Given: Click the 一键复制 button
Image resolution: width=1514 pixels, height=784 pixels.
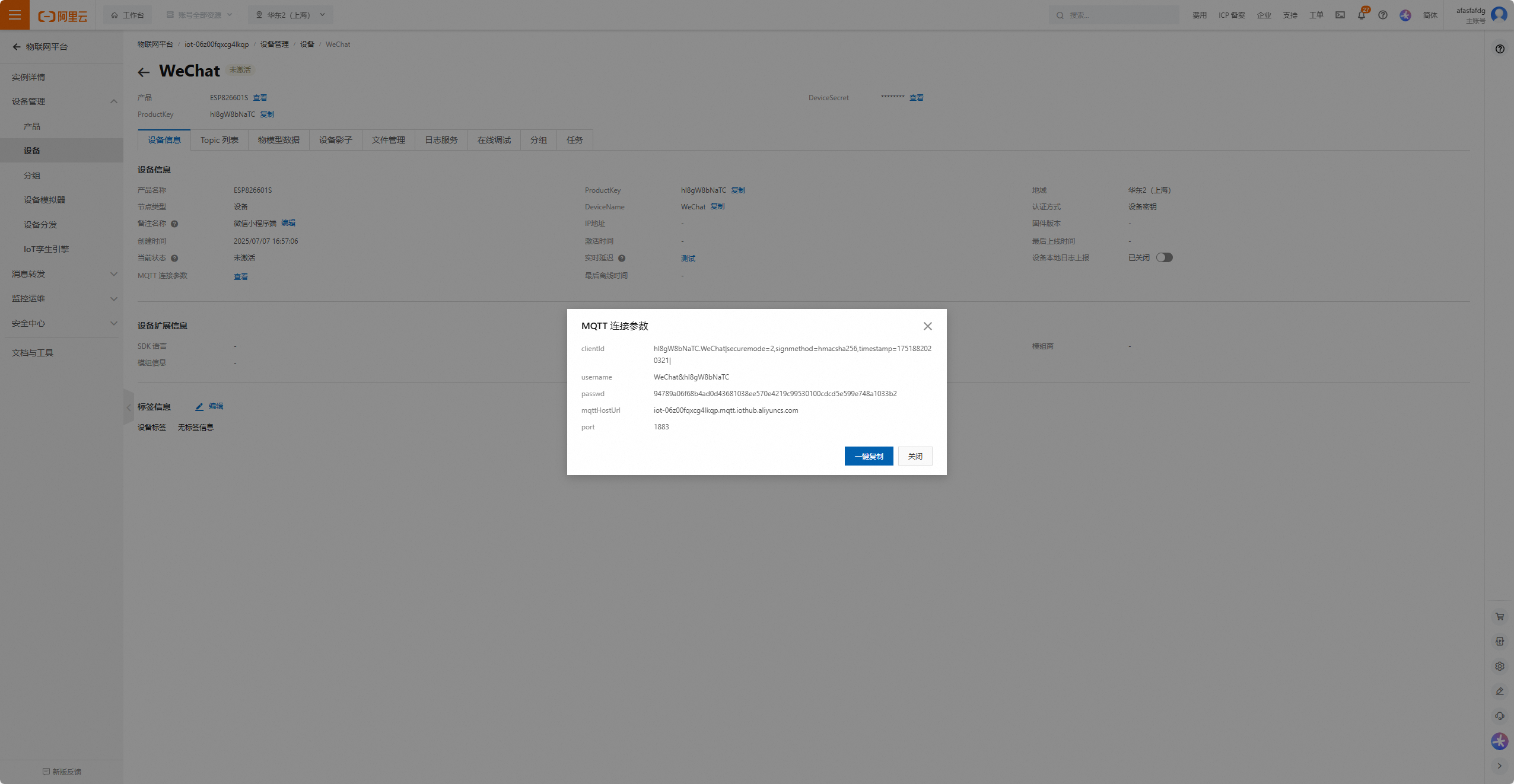Looking at the screenshot, I should (869, 456).
